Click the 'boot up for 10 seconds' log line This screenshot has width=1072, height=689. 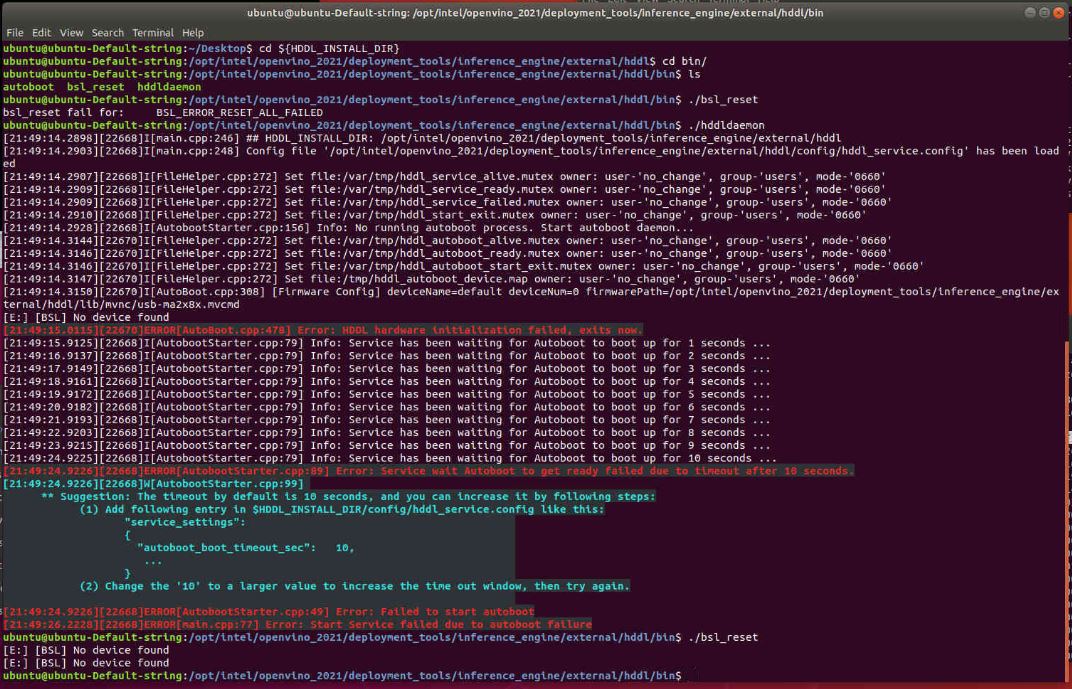coord(390,458)
